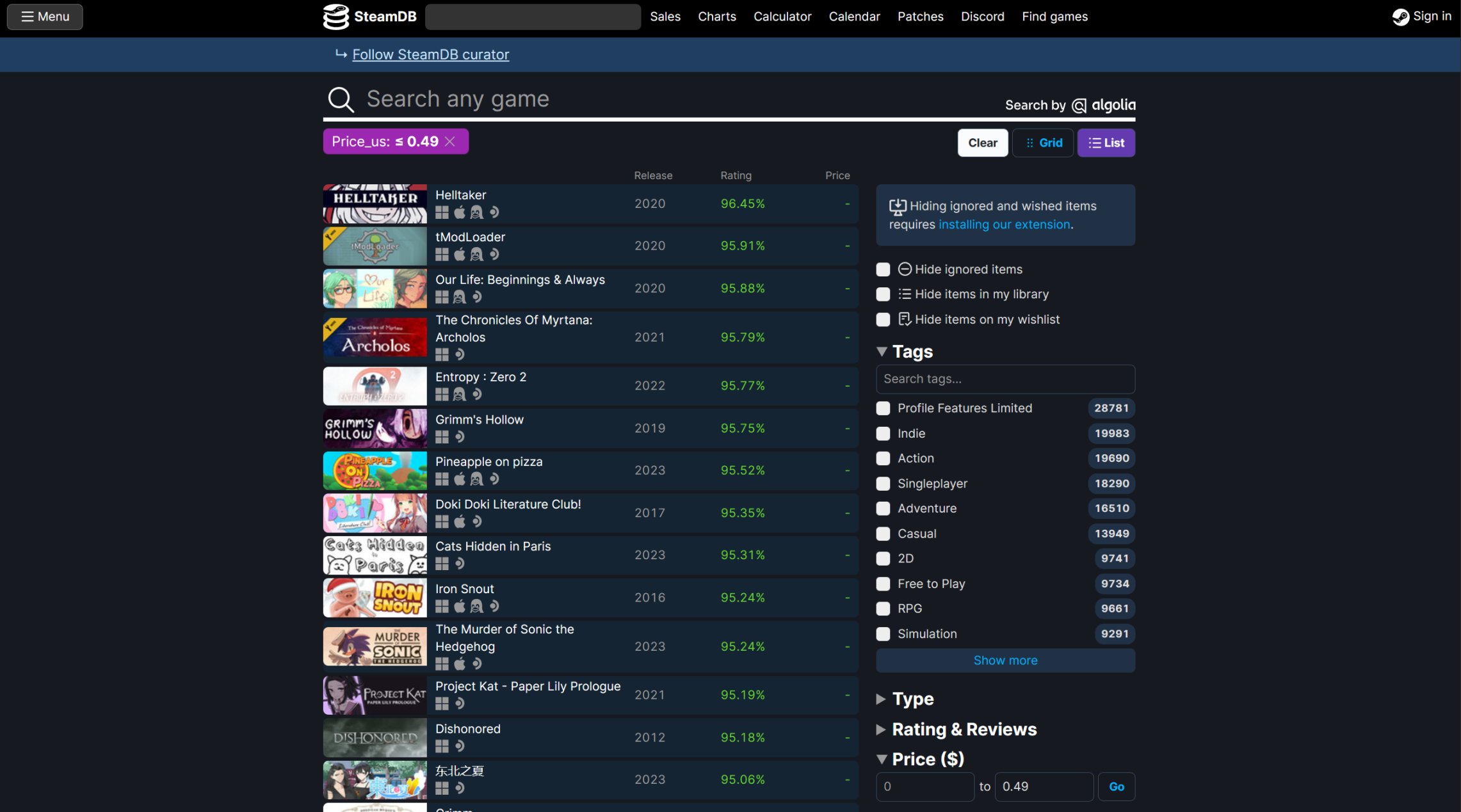Check the Free to Play tag
Screen dimensions: 1461x812
(883, 584)
